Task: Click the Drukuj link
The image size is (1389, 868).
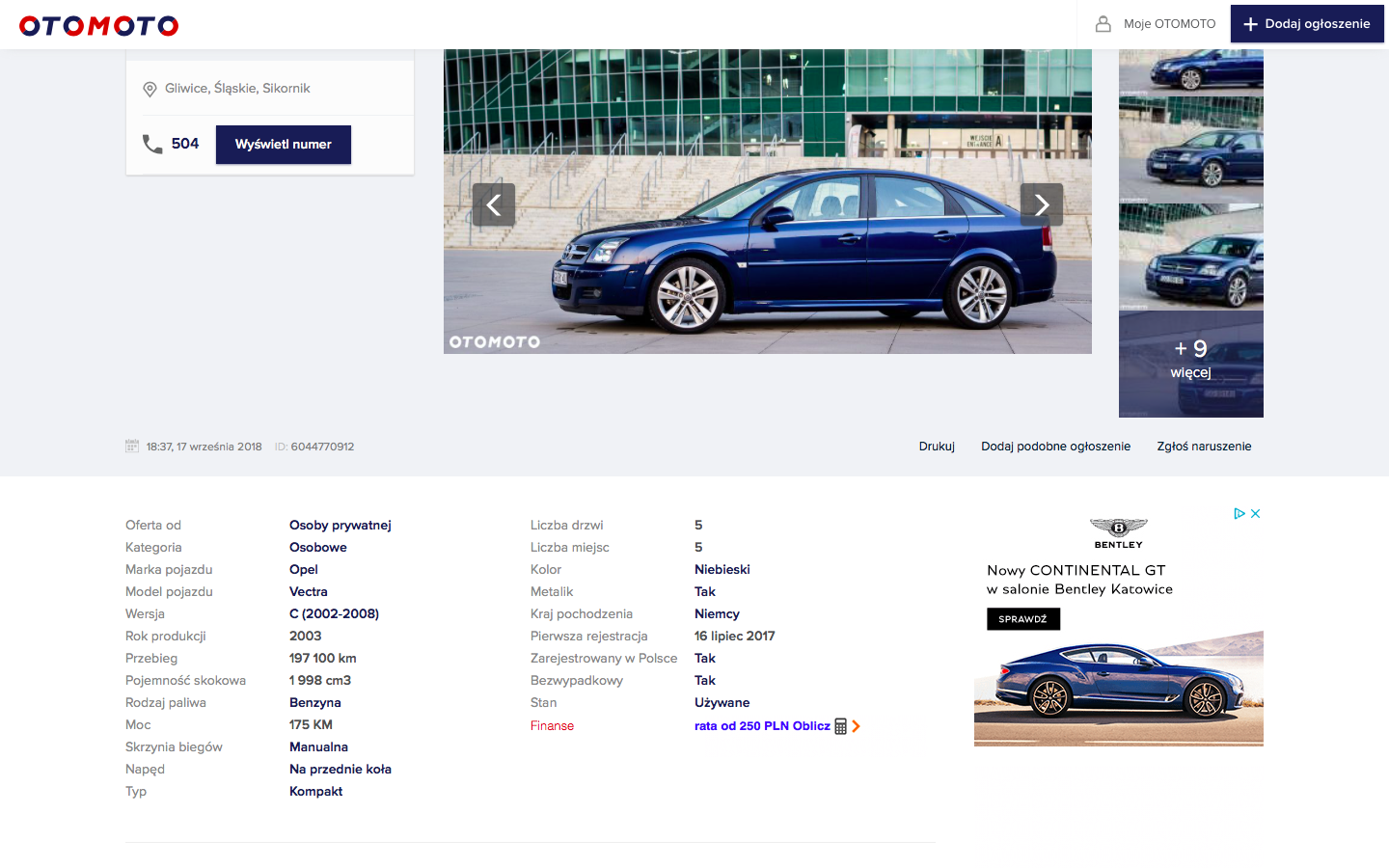Action: pos(937,447)
